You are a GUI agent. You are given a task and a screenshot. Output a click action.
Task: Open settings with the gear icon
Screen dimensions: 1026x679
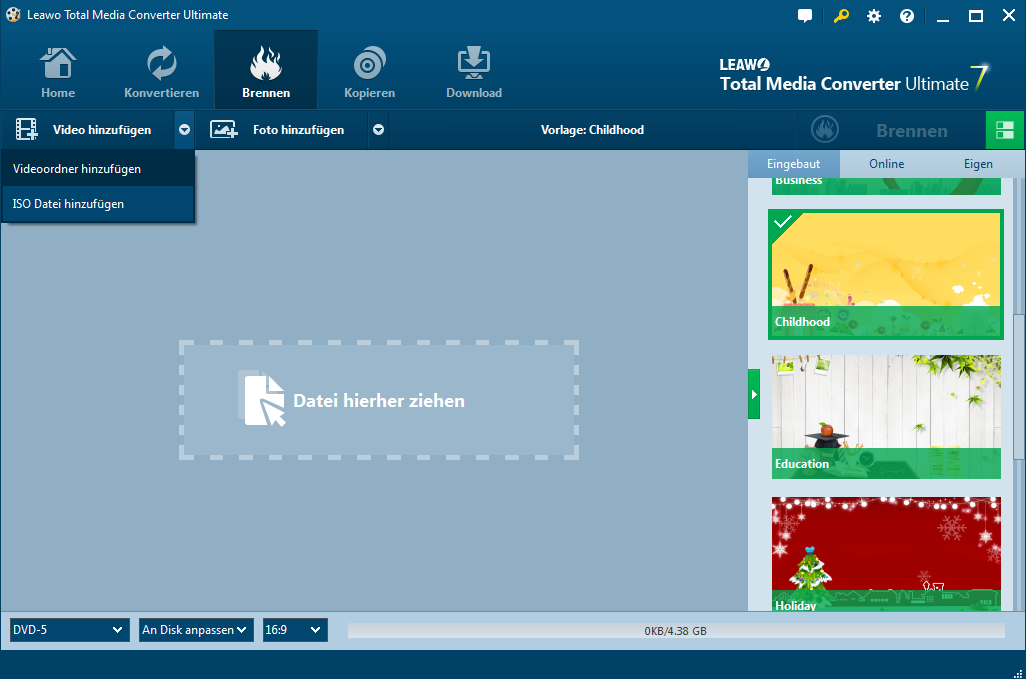click(x=874, y=16)
